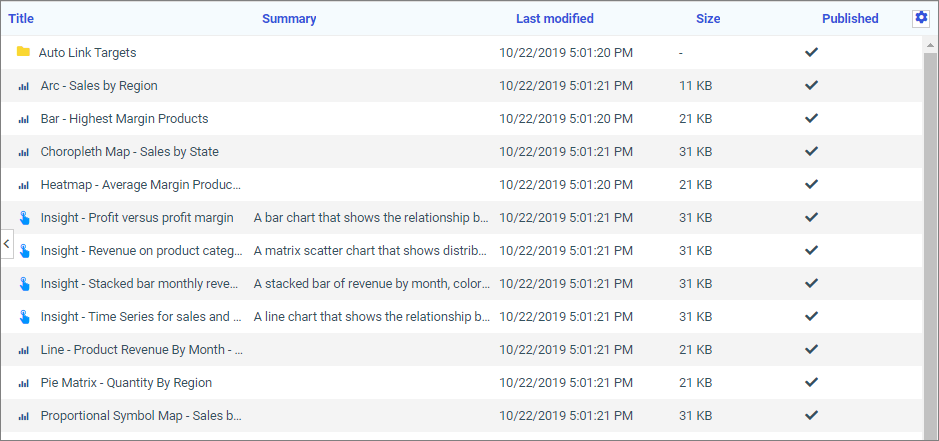Open Insight - Time Series for sales item
Screen dimensions: 939x441
click(141, 316)
